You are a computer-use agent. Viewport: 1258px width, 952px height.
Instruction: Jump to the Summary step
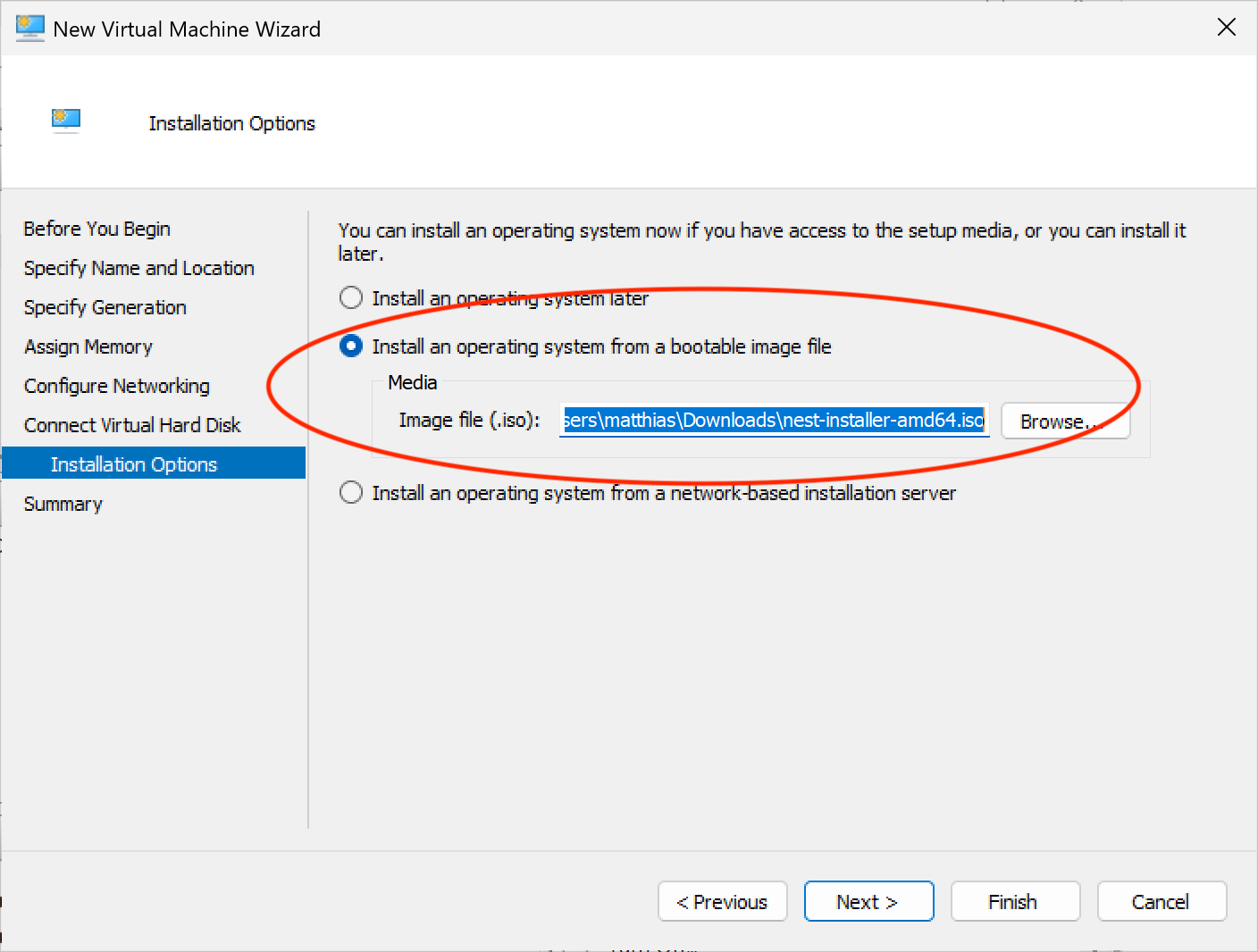pyautogui.click(x=63, y=504)
